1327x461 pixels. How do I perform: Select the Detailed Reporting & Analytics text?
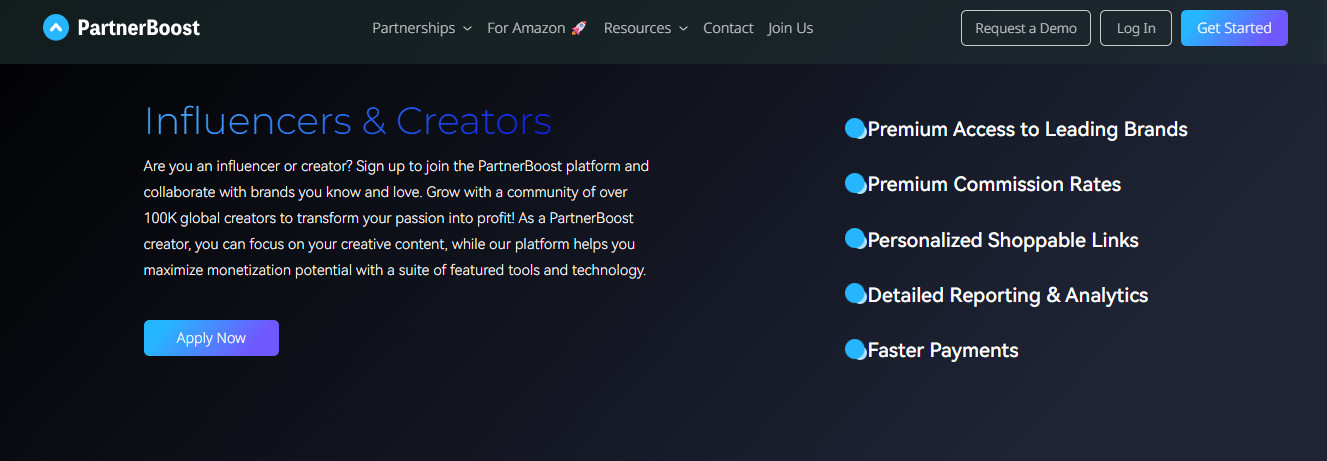point(1008,295)
